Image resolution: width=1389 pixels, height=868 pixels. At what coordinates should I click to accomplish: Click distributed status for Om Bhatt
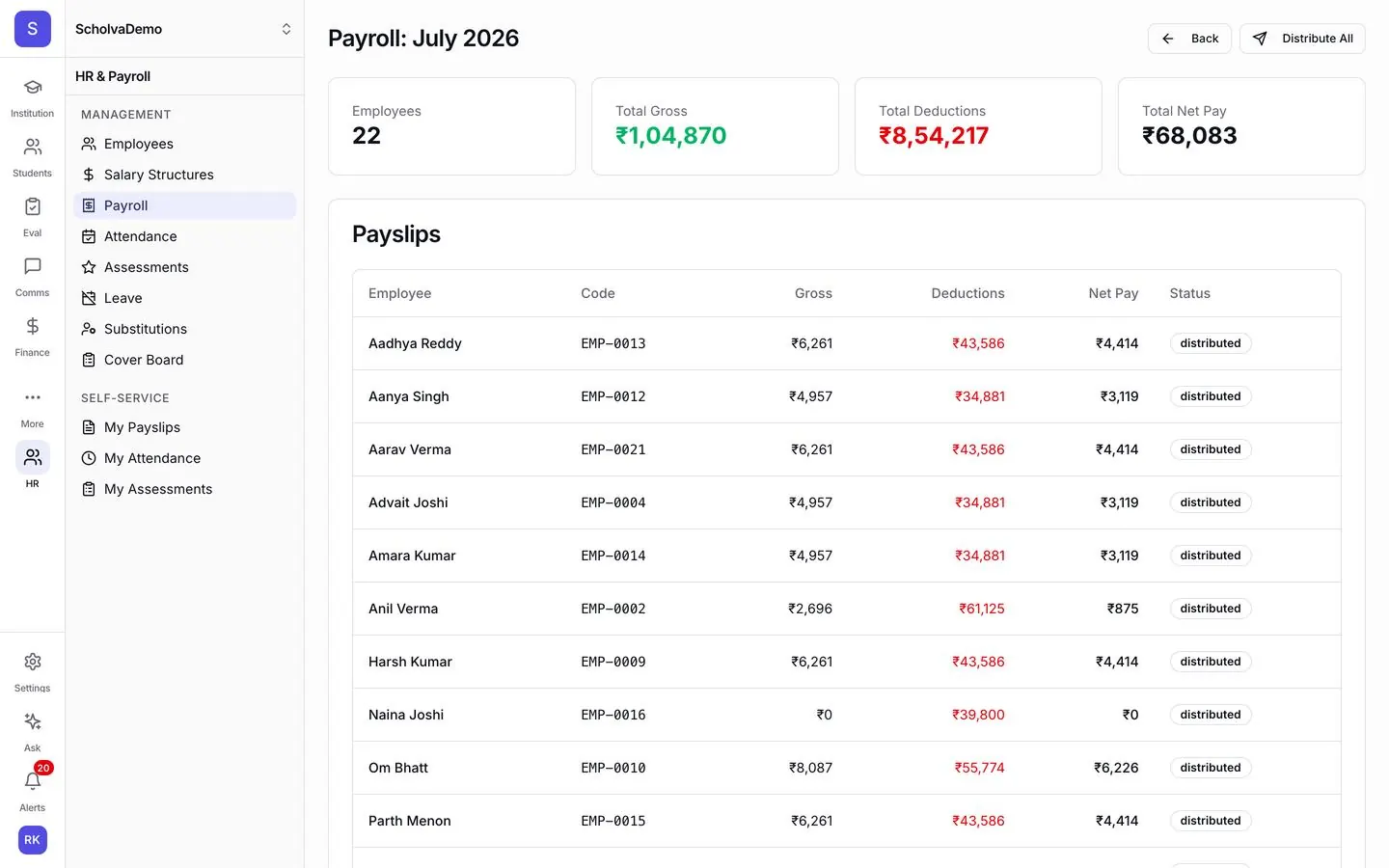1211,768
